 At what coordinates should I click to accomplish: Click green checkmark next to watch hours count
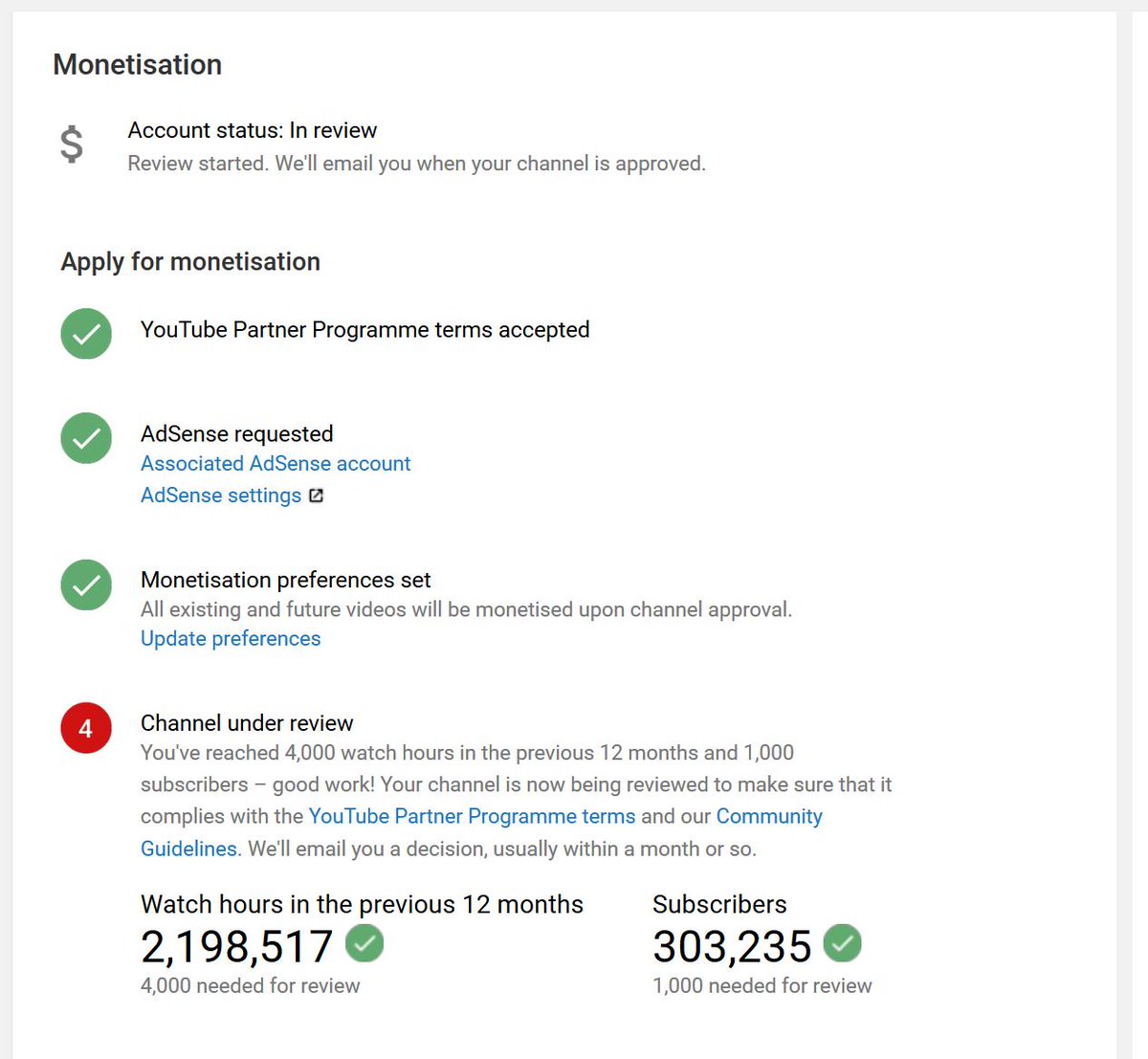click(x=364, y=943)
